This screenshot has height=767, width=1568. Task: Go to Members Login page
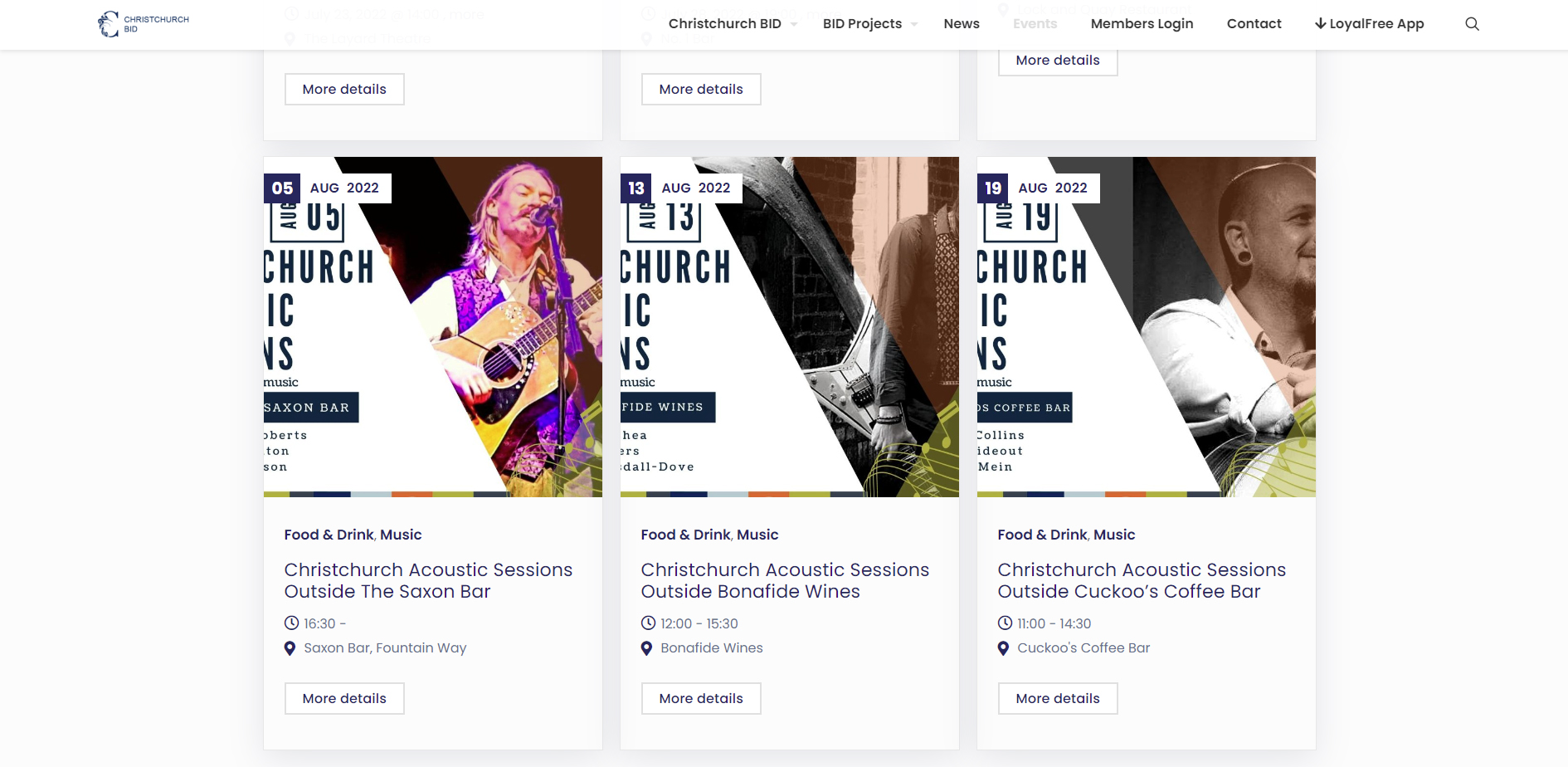tap(1142, 24)
